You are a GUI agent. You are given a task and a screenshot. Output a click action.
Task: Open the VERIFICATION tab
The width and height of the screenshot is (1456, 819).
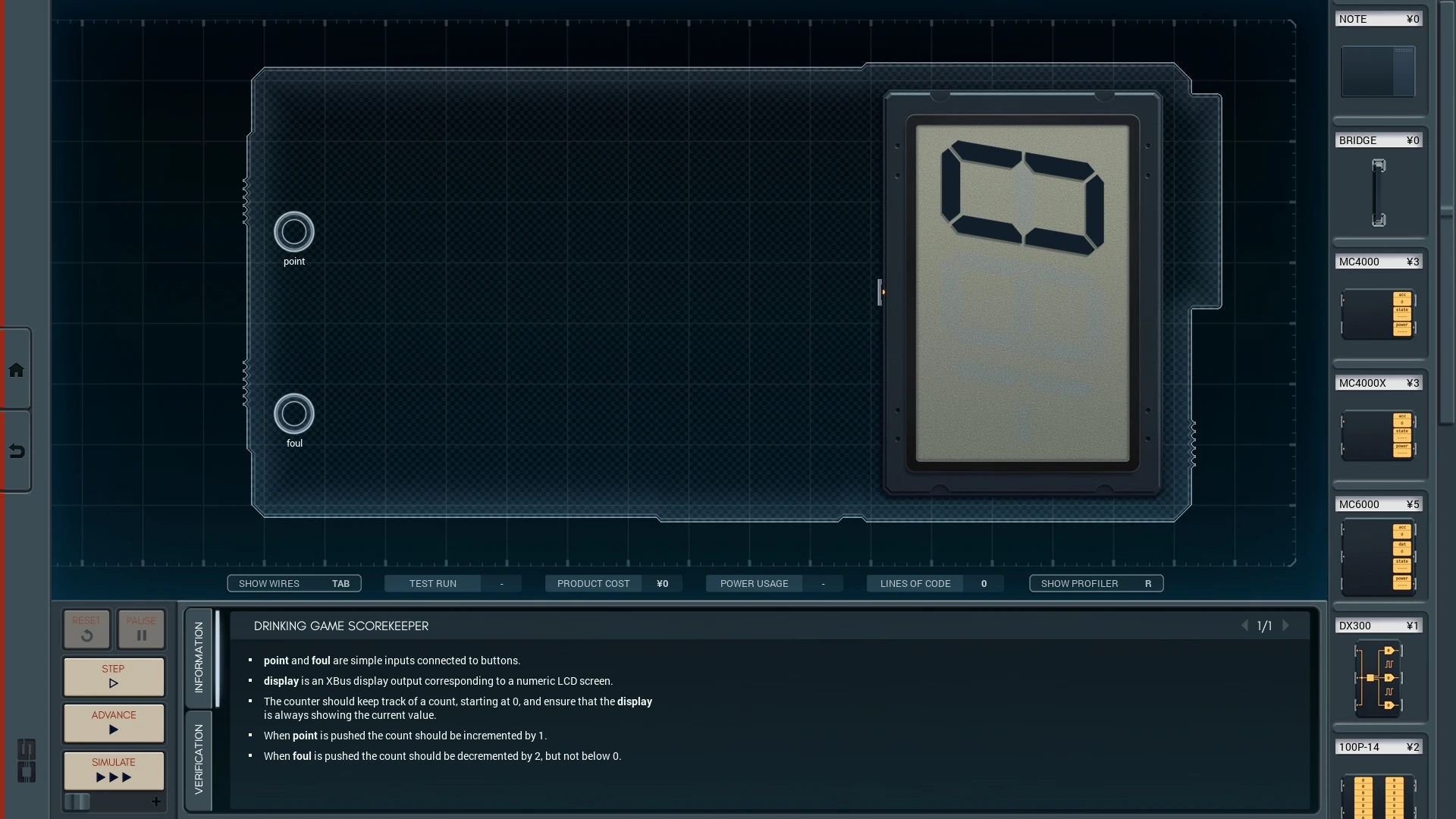click(199, 759)
